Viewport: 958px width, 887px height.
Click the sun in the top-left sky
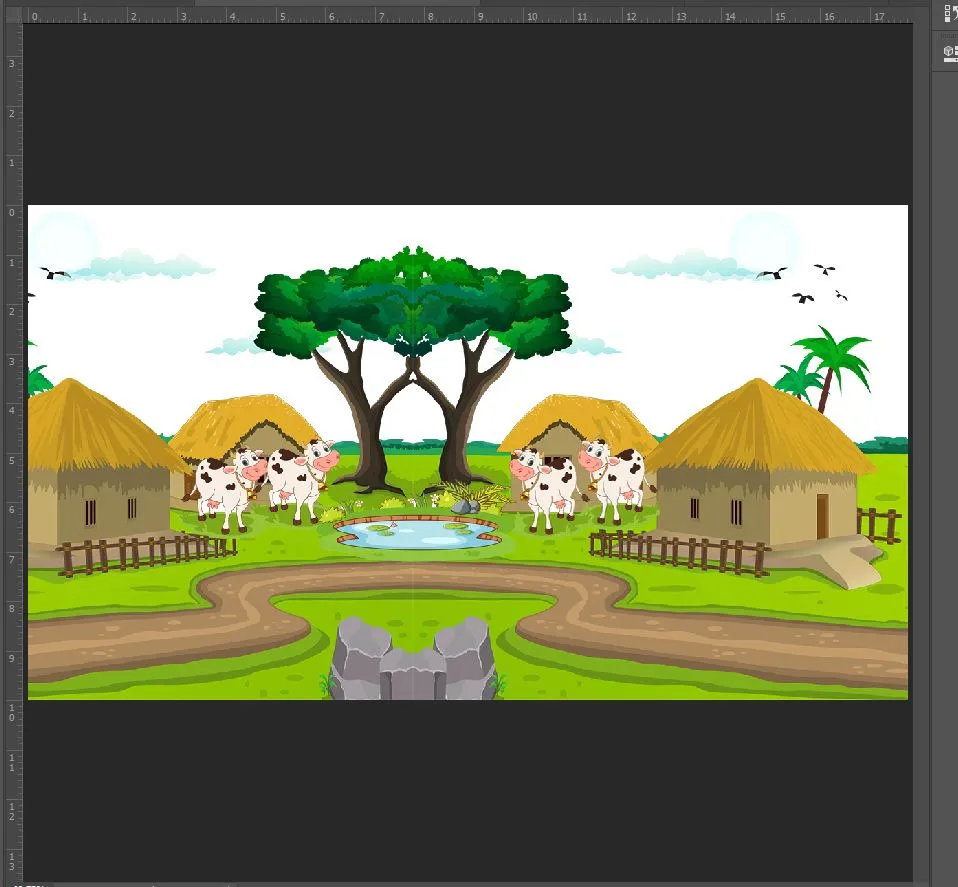[x=62, y=240]
